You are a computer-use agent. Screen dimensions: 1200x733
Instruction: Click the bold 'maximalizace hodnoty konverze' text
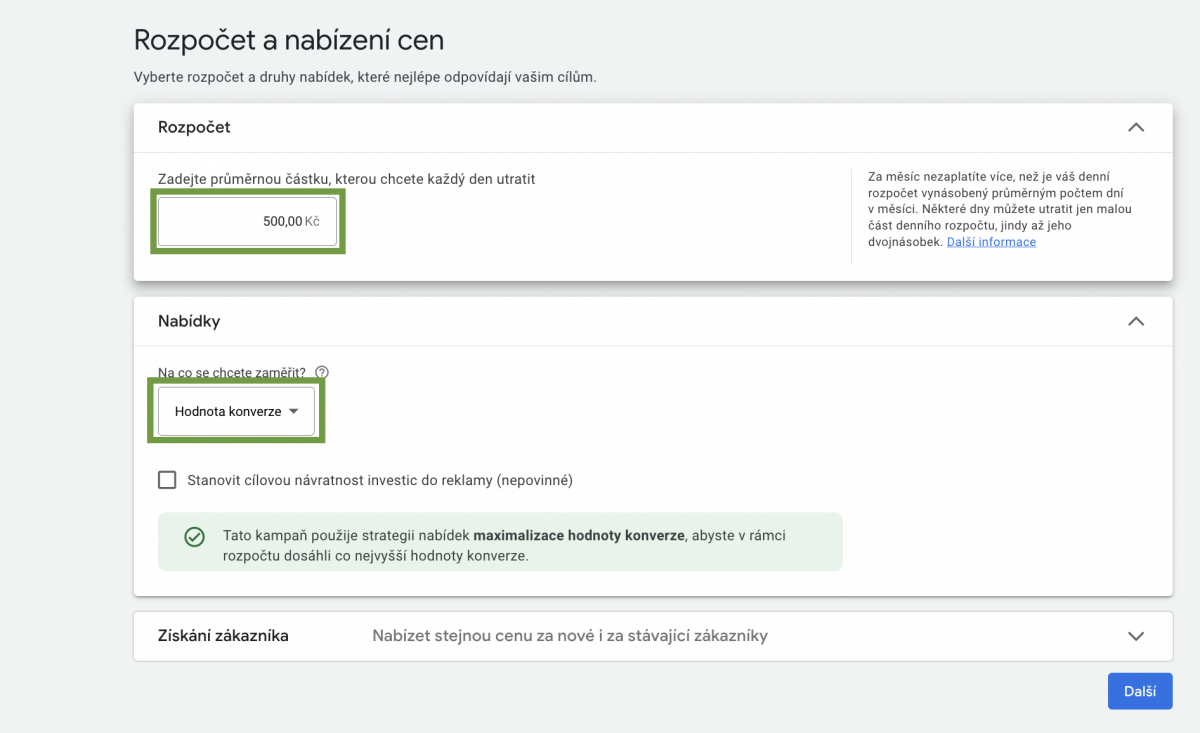(x=579, y=535)
